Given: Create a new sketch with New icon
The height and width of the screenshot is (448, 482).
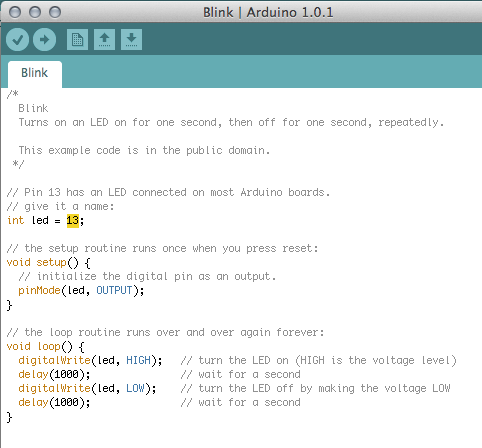Looking at the screenshot, I should tap(77, 40).
